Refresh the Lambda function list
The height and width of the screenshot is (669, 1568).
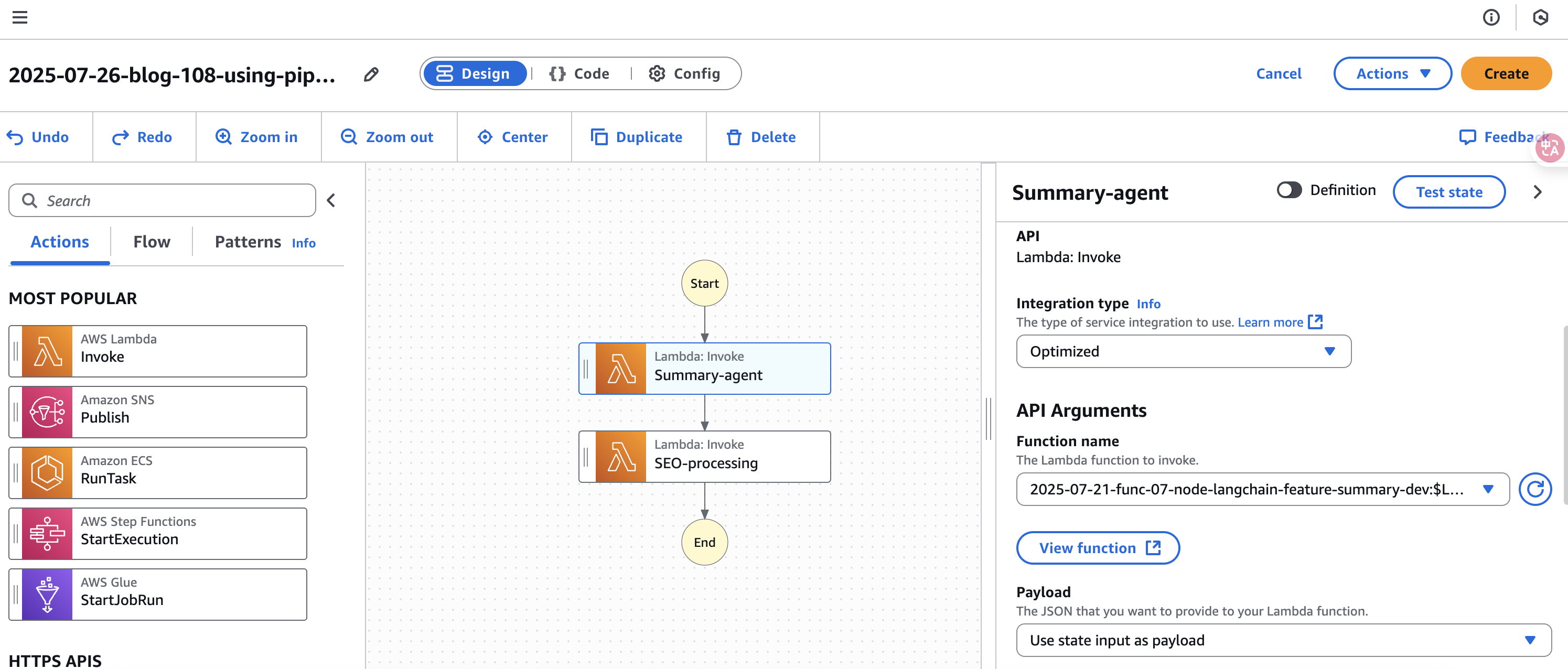[1534, 489]
